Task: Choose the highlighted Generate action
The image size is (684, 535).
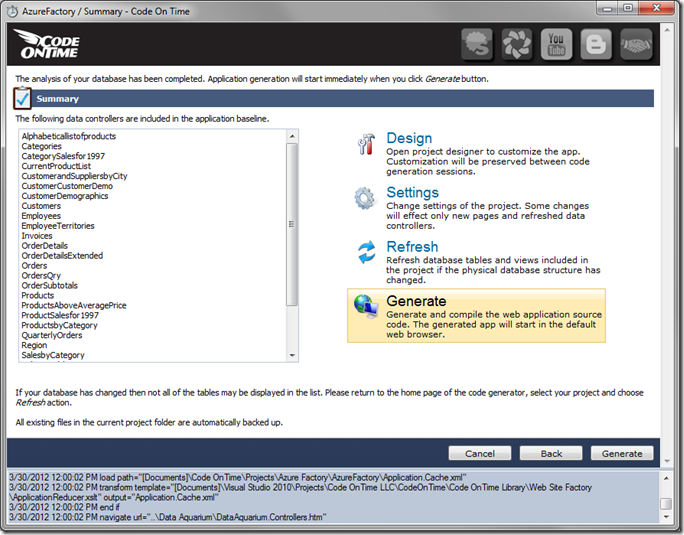Action: pos(476,316)
